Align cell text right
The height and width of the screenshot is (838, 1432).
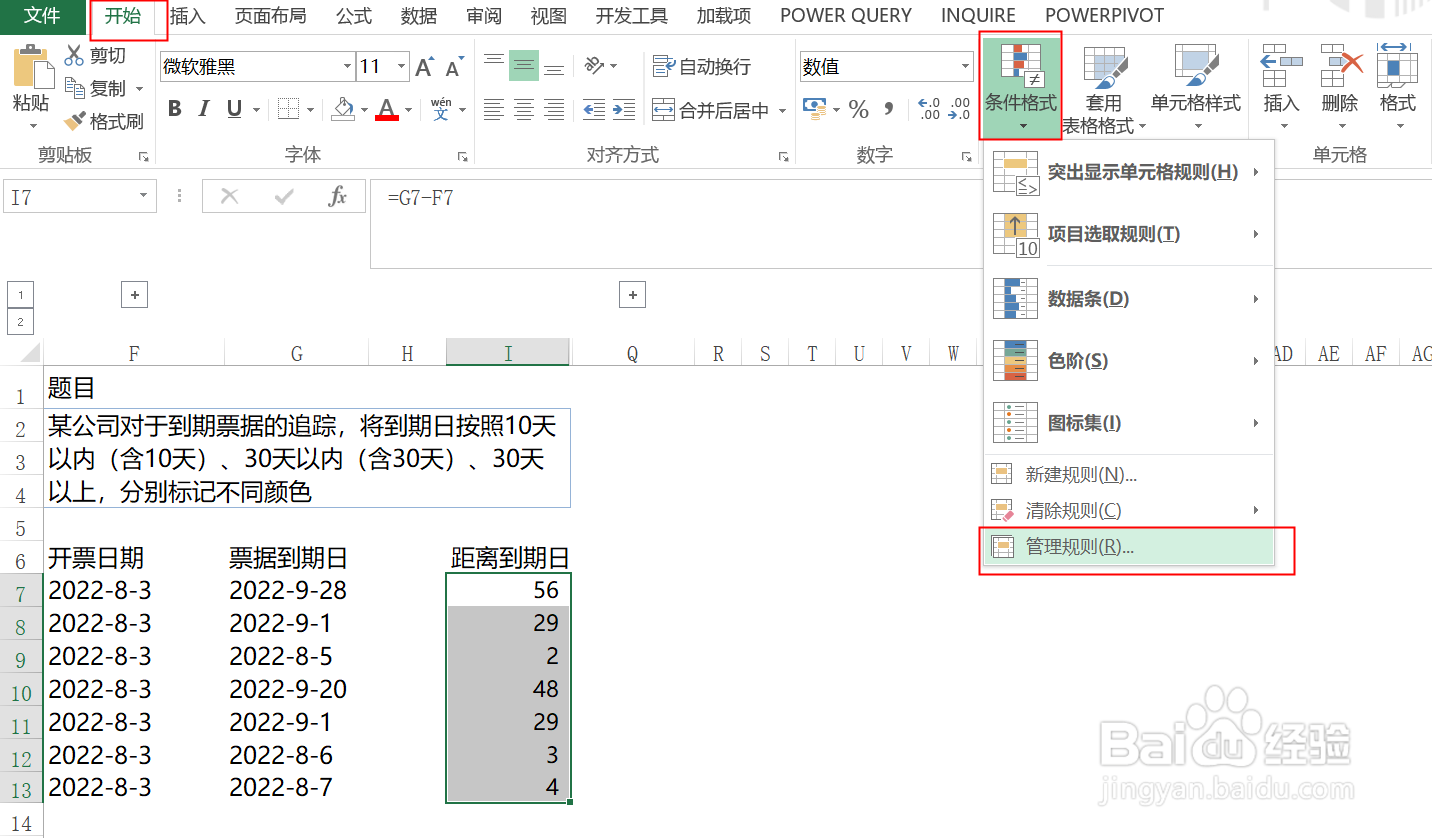click(554, 109)
